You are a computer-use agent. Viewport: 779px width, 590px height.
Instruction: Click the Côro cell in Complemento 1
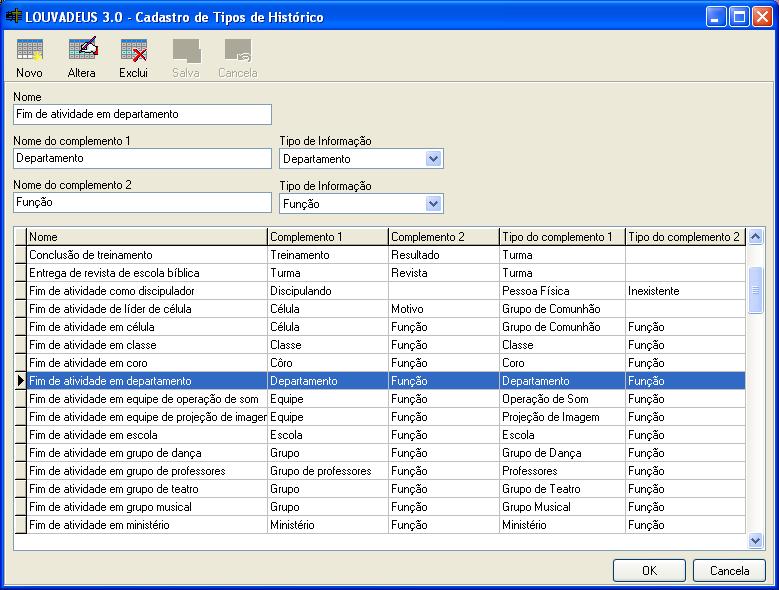pyautogui.click(x=328, y=363)
